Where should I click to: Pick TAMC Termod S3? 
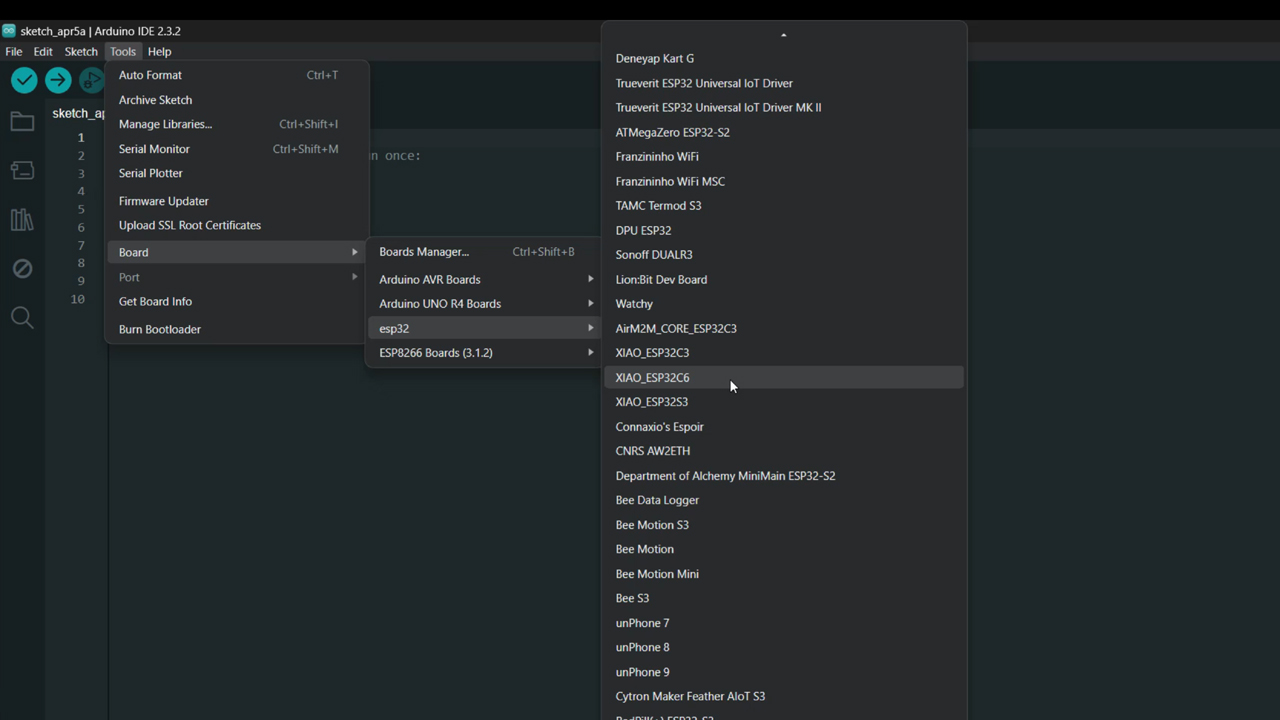(x=784, y=206)
